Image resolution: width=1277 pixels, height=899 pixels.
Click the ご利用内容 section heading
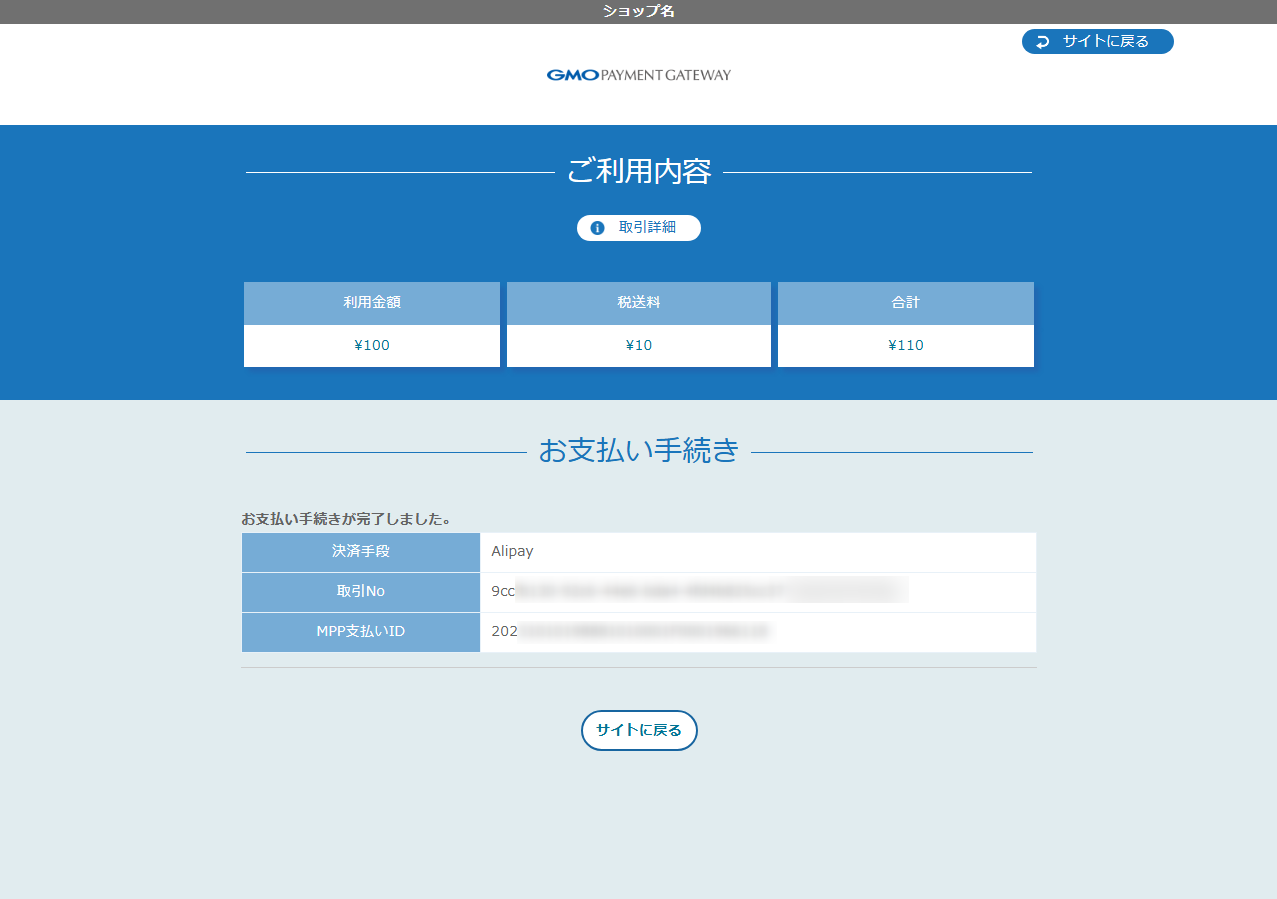pyautogui.click(x=638, y=172)
